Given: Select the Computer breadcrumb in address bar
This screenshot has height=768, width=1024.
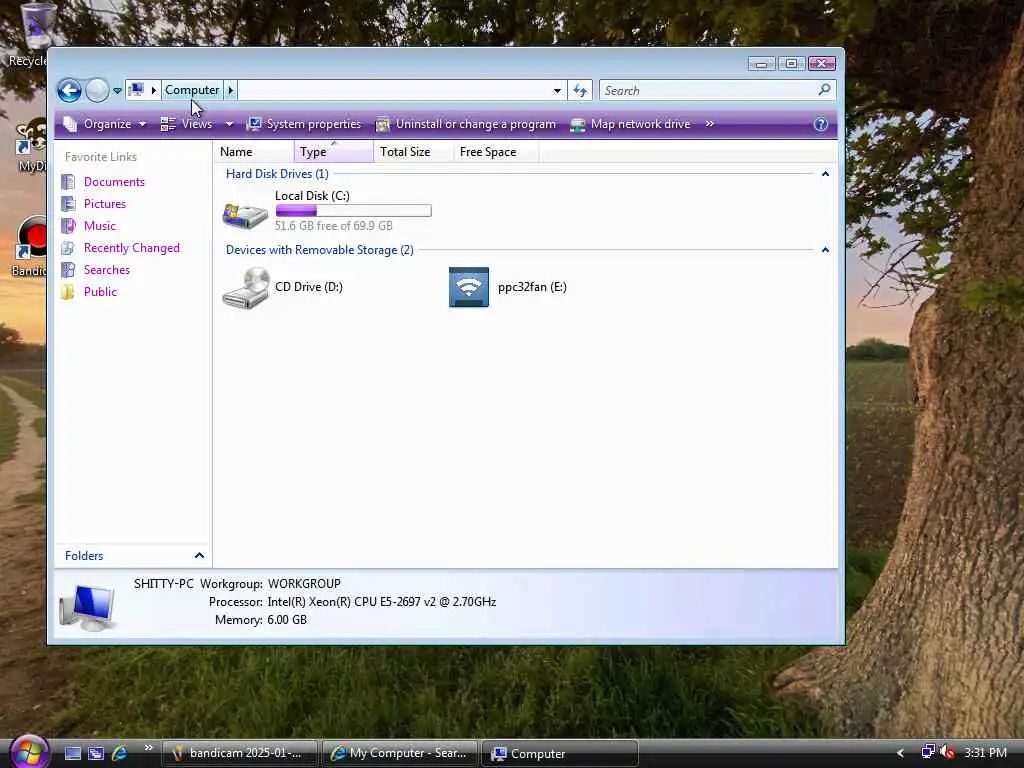Looking at the screenshot, I should click(x=192, y=89).
